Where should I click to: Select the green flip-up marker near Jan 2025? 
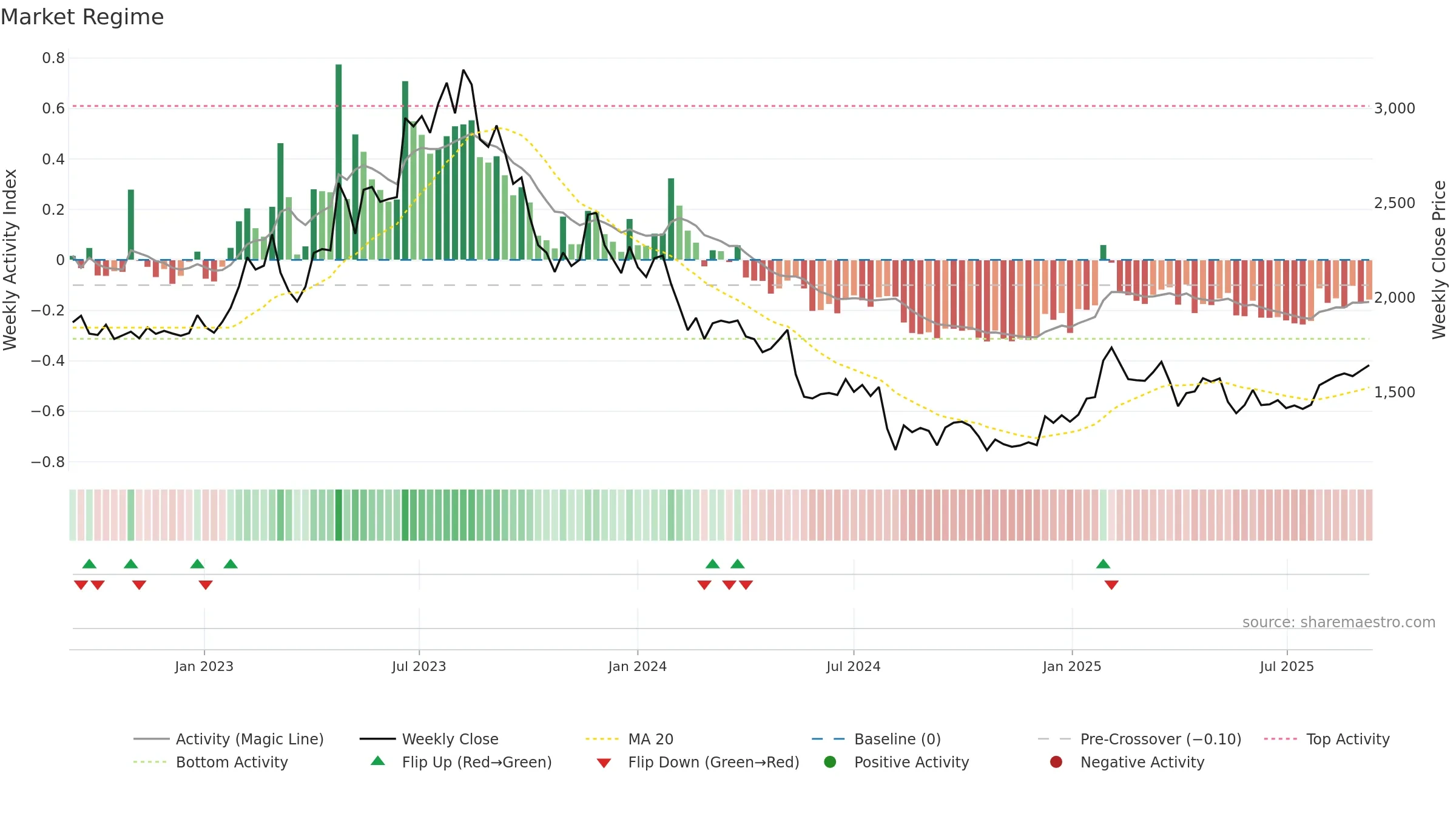[x=1103, y=564]
